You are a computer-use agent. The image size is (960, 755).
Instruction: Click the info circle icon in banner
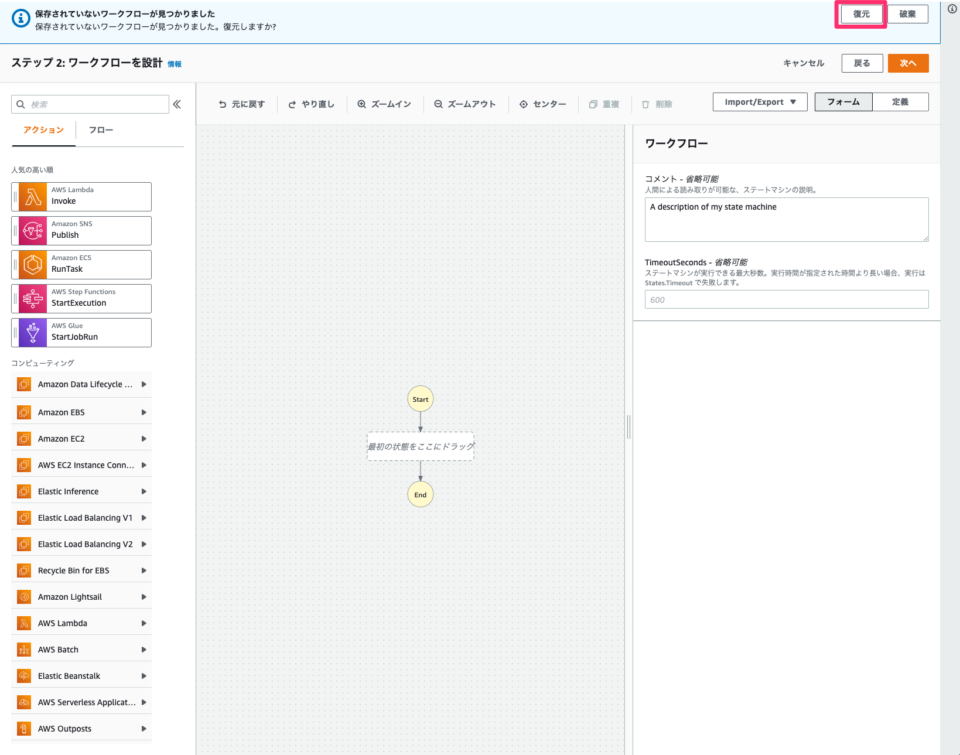point(21,18)
